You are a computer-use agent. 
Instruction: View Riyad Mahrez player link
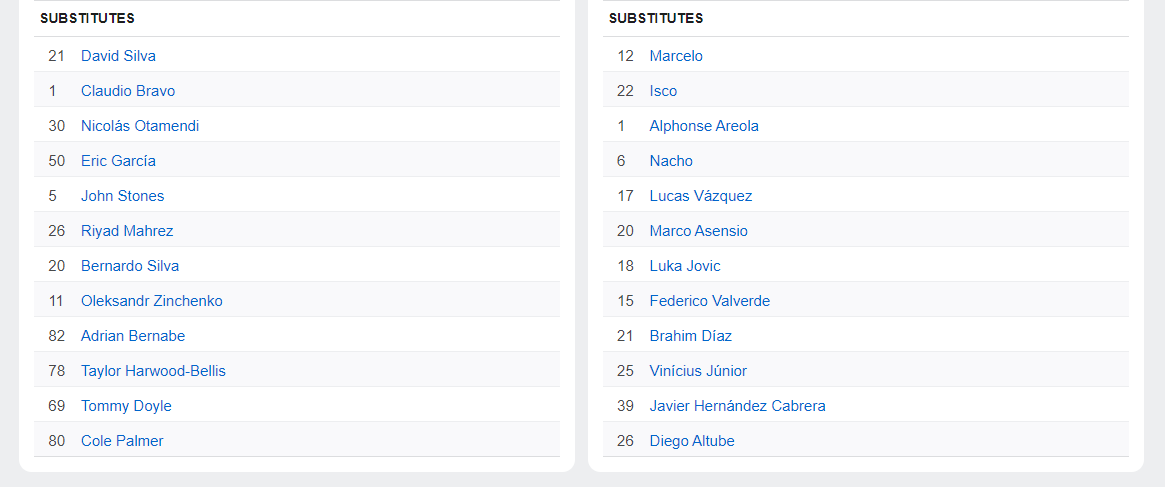tap(127, 231)
